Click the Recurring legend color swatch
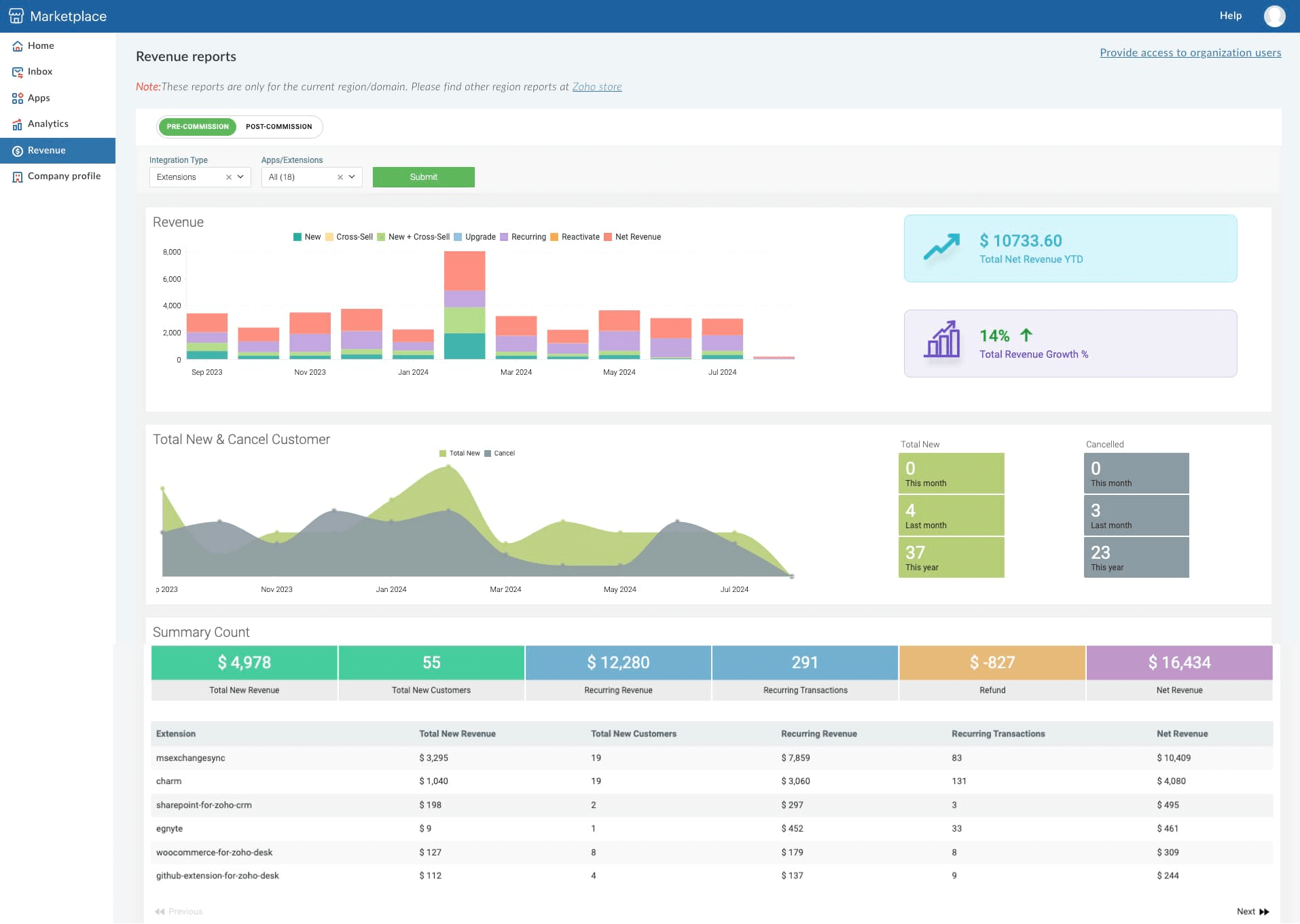The width and height of the screenshot is (1300, 924). click(504, 237)
